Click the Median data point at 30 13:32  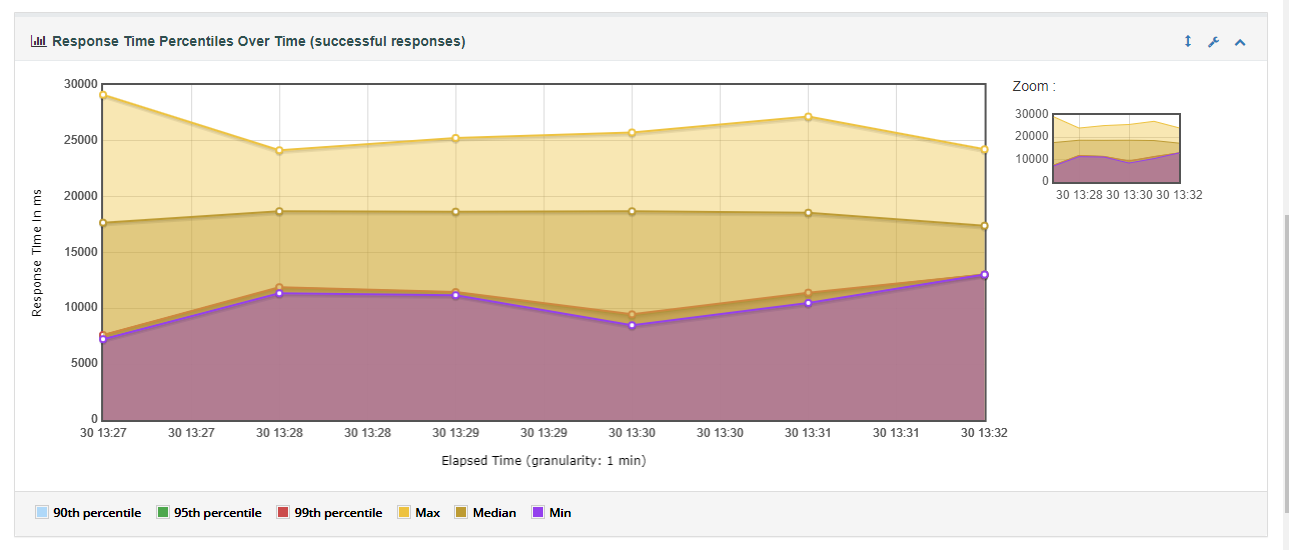pos(984,226)
